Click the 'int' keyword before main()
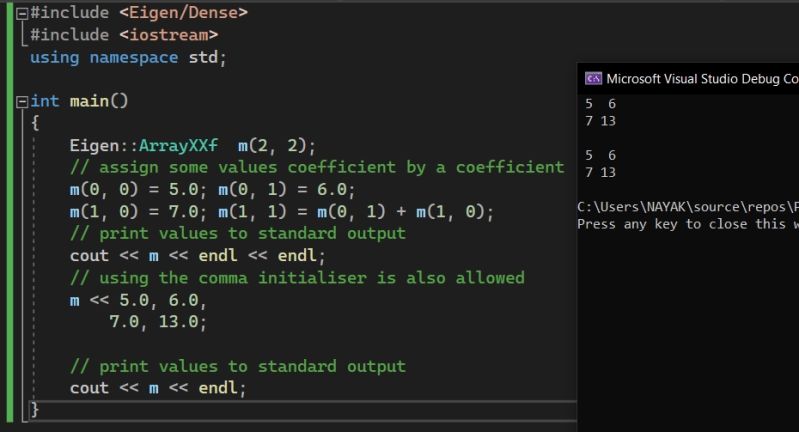The height and width of the screenshot is (432, 799). pyautogui.click(x=45, y=101)
